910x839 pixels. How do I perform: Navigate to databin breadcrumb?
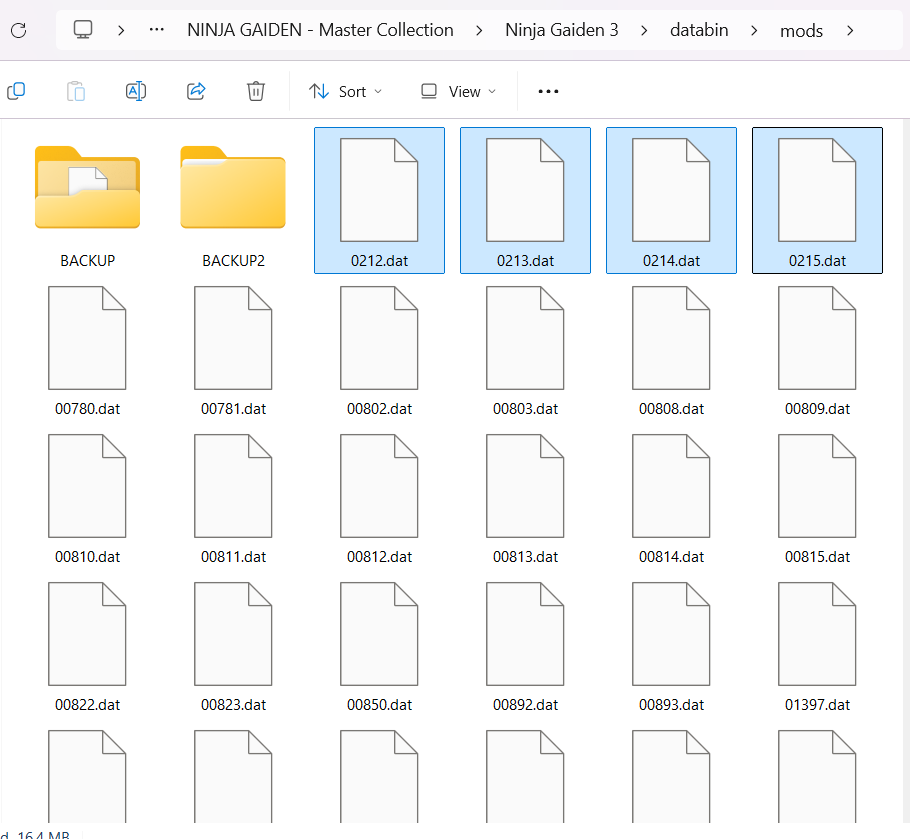[699, 30]
